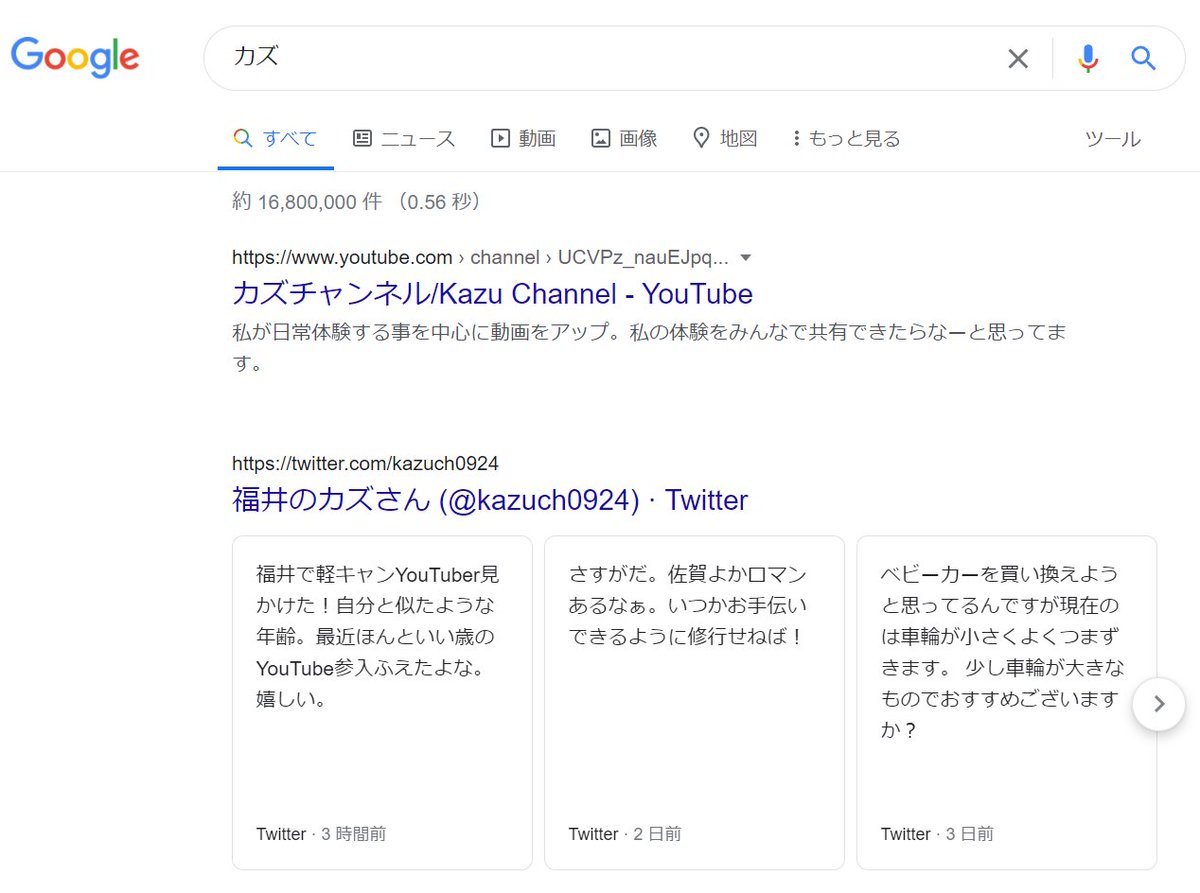Click the https://twitter.com/kazuch0924 URL text

365,463
